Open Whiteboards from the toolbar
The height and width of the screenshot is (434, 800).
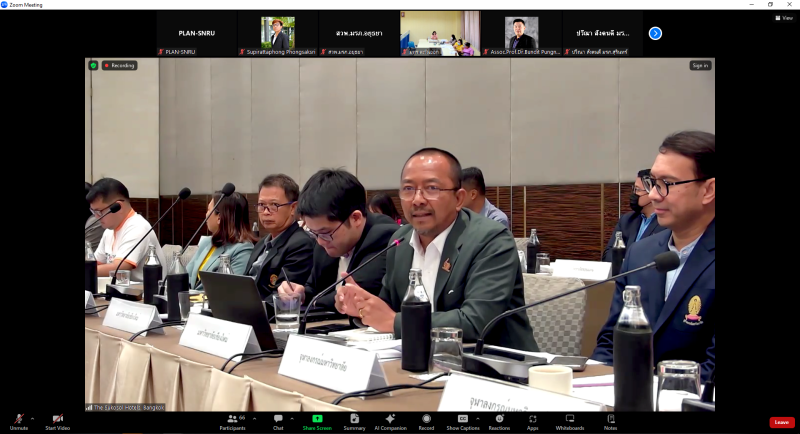click(x=570, y=422)
